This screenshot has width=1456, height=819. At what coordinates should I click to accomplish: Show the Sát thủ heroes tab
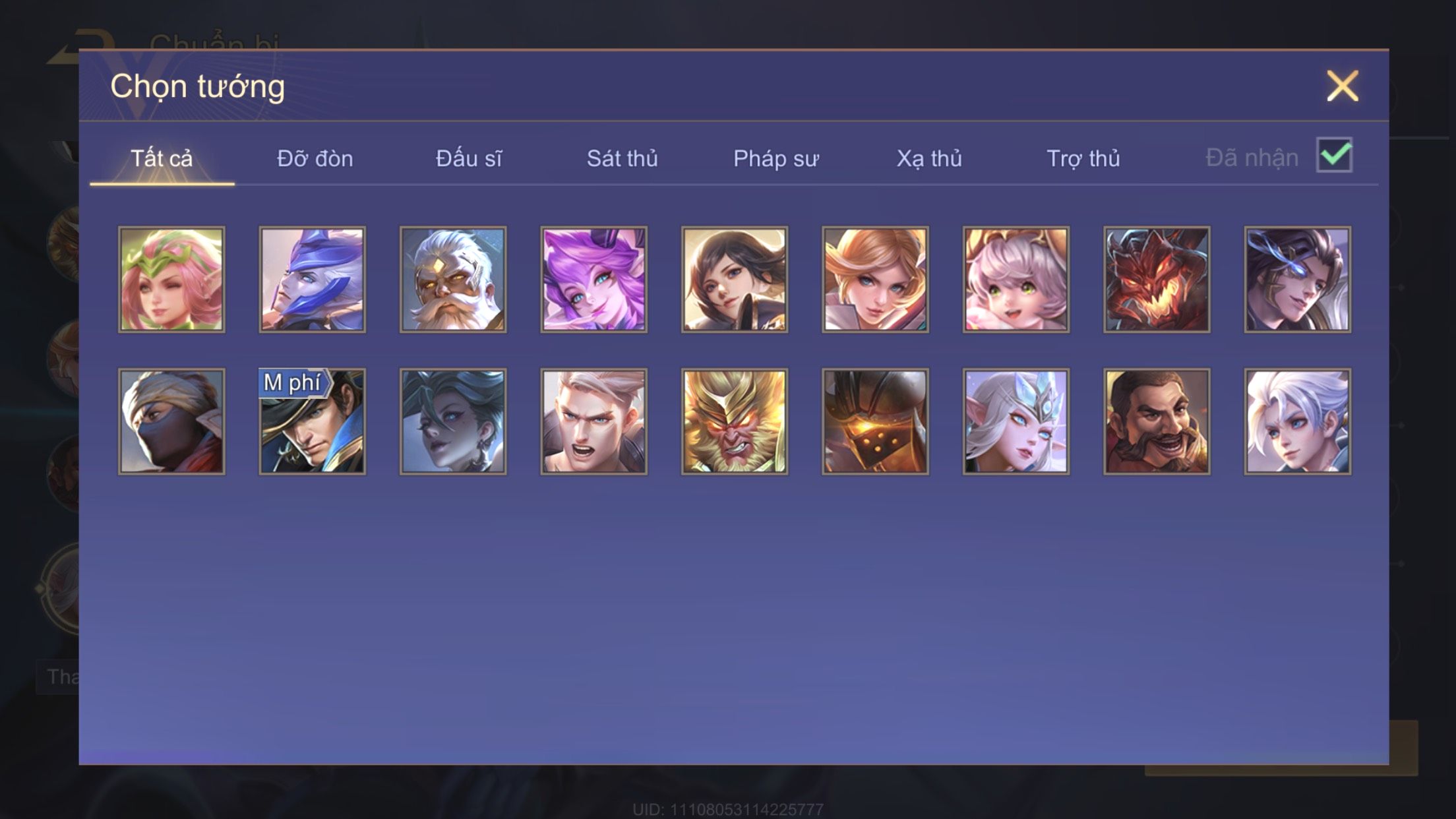622,158
